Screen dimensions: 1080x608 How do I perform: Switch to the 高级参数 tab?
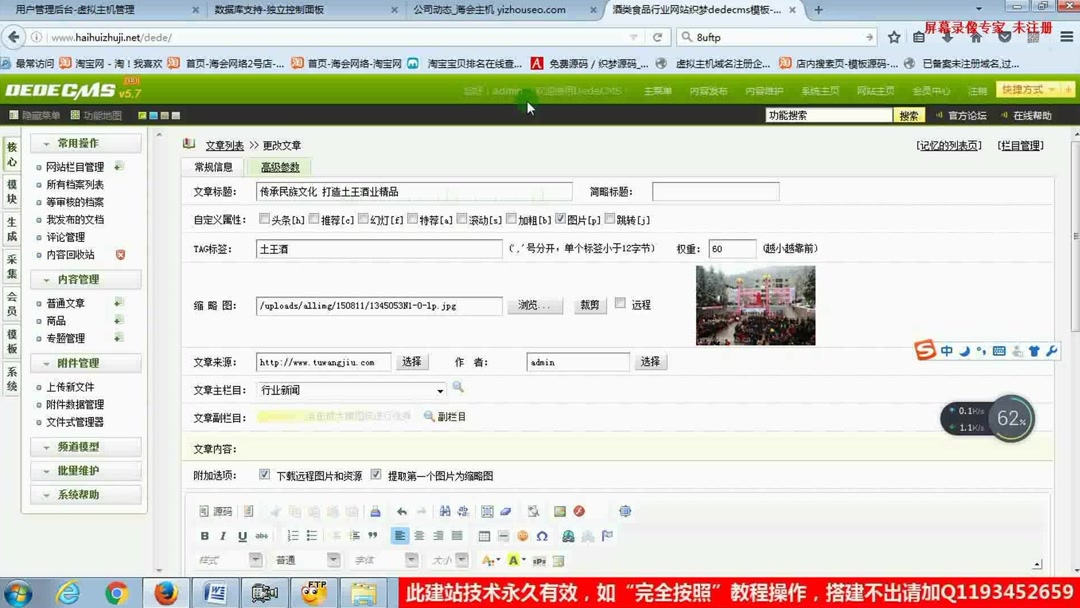tap(282, 167)
